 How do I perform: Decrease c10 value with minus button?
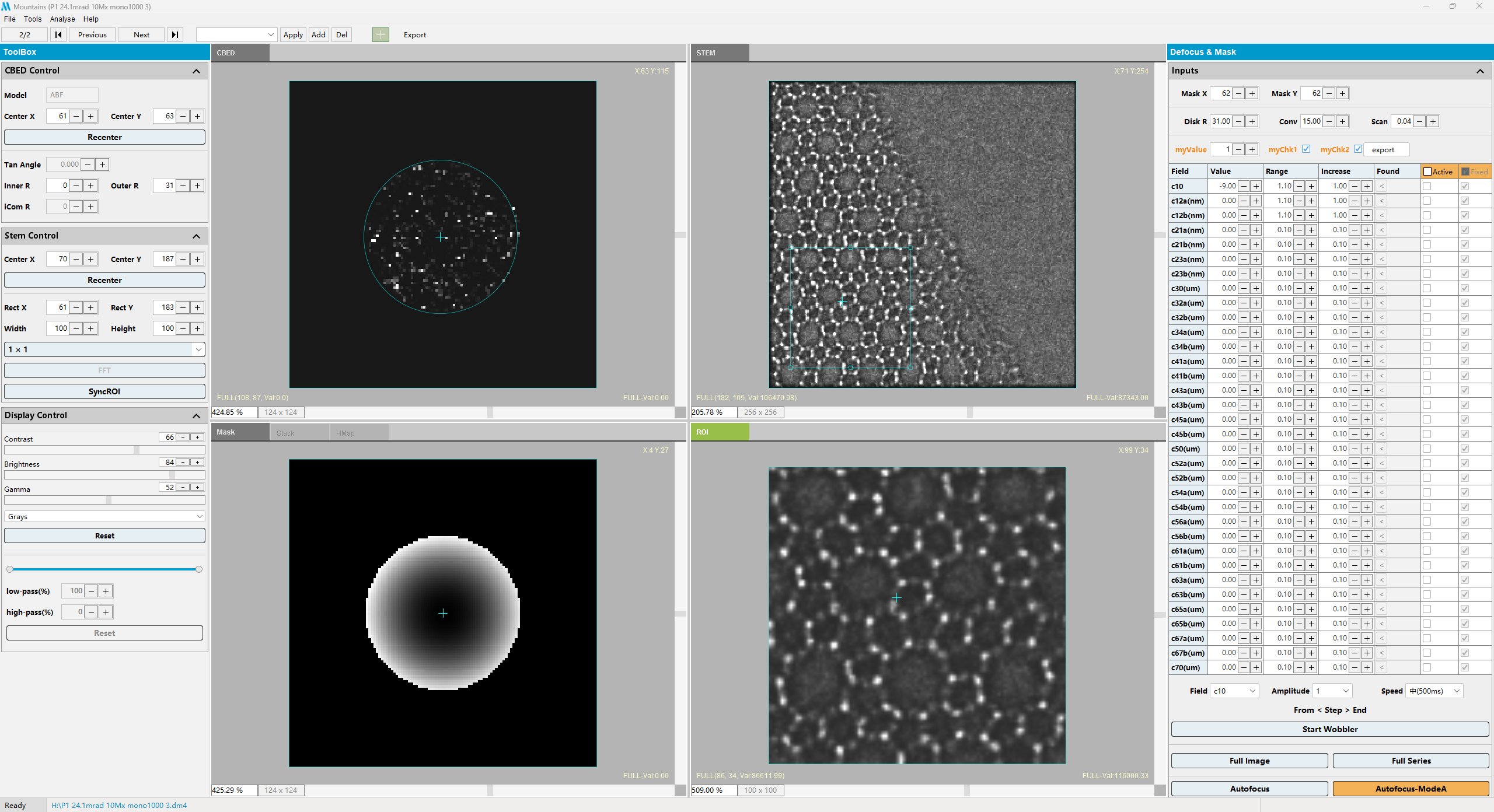(1244, 186)
